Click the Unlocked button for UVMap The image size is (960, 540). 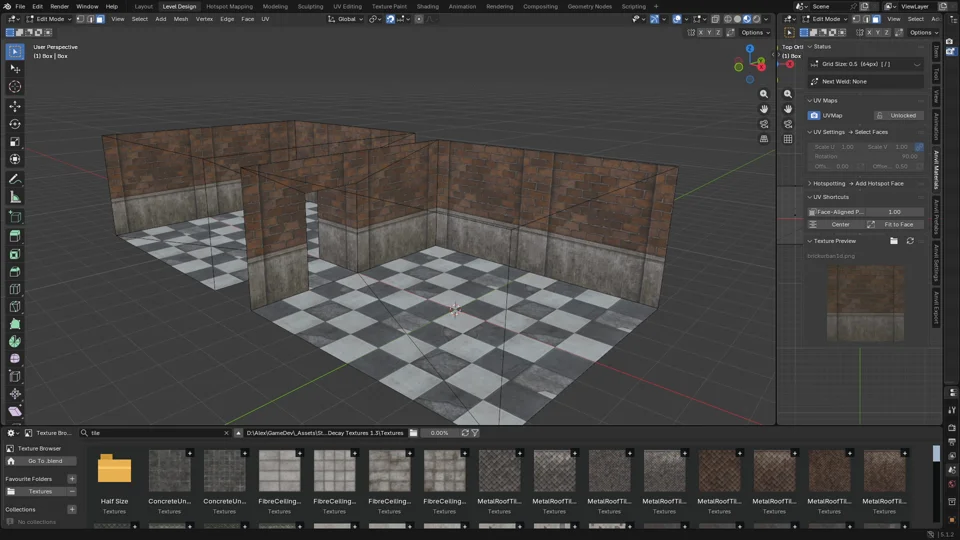point(898,116)
